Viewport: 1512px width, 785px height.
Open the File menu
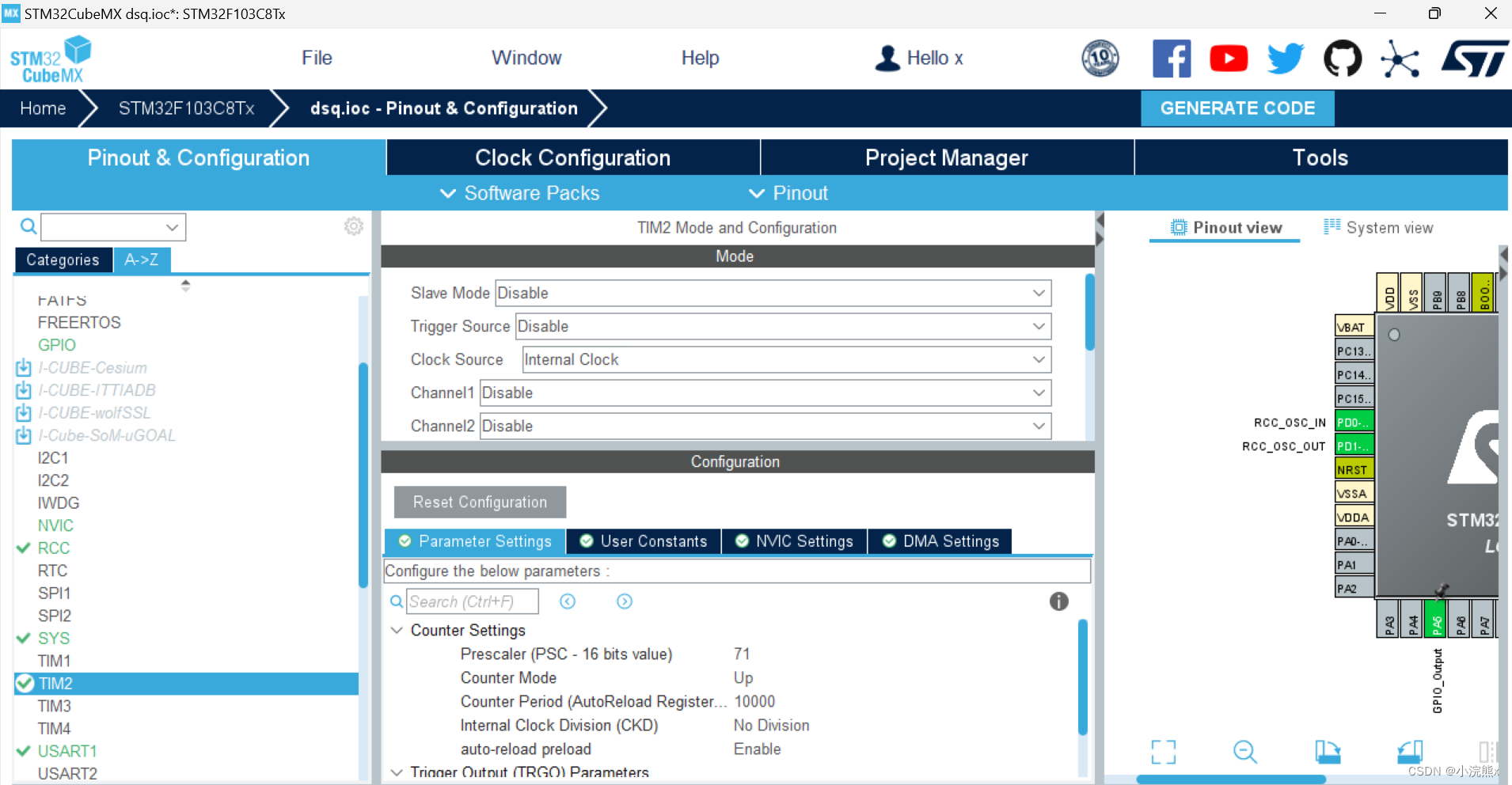pyautogui.click(x=317, y=58)
